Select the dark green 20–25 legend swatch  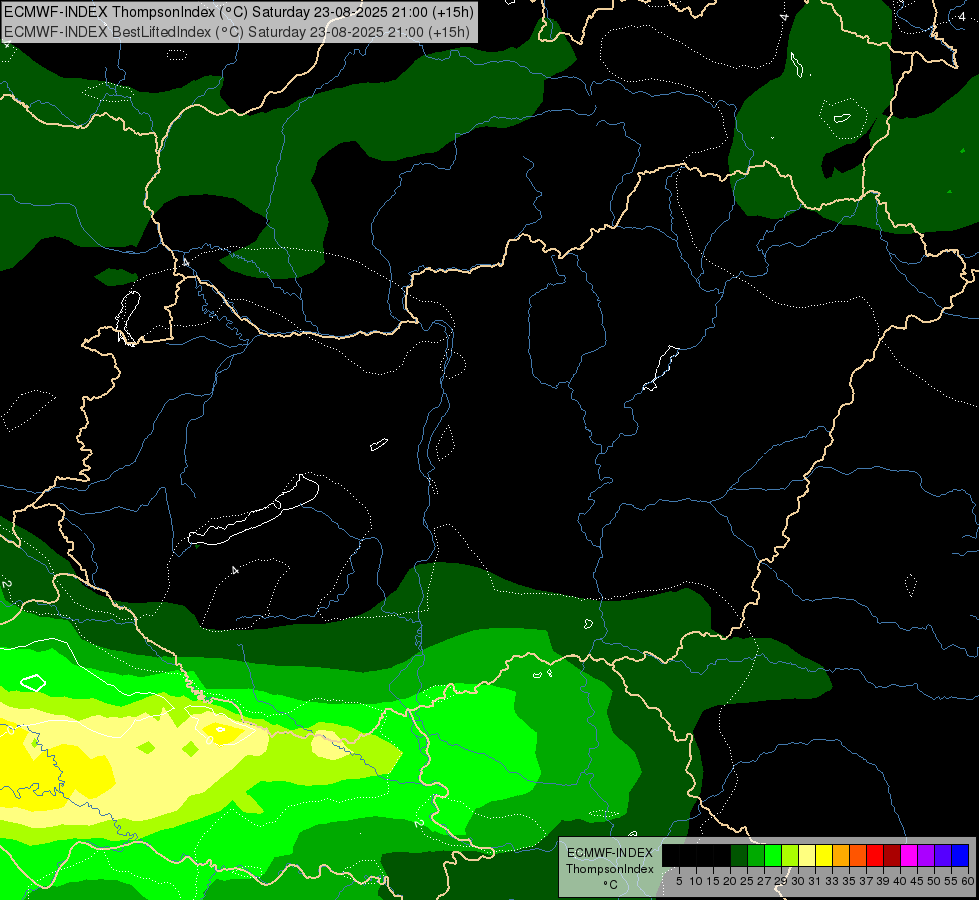739,855
